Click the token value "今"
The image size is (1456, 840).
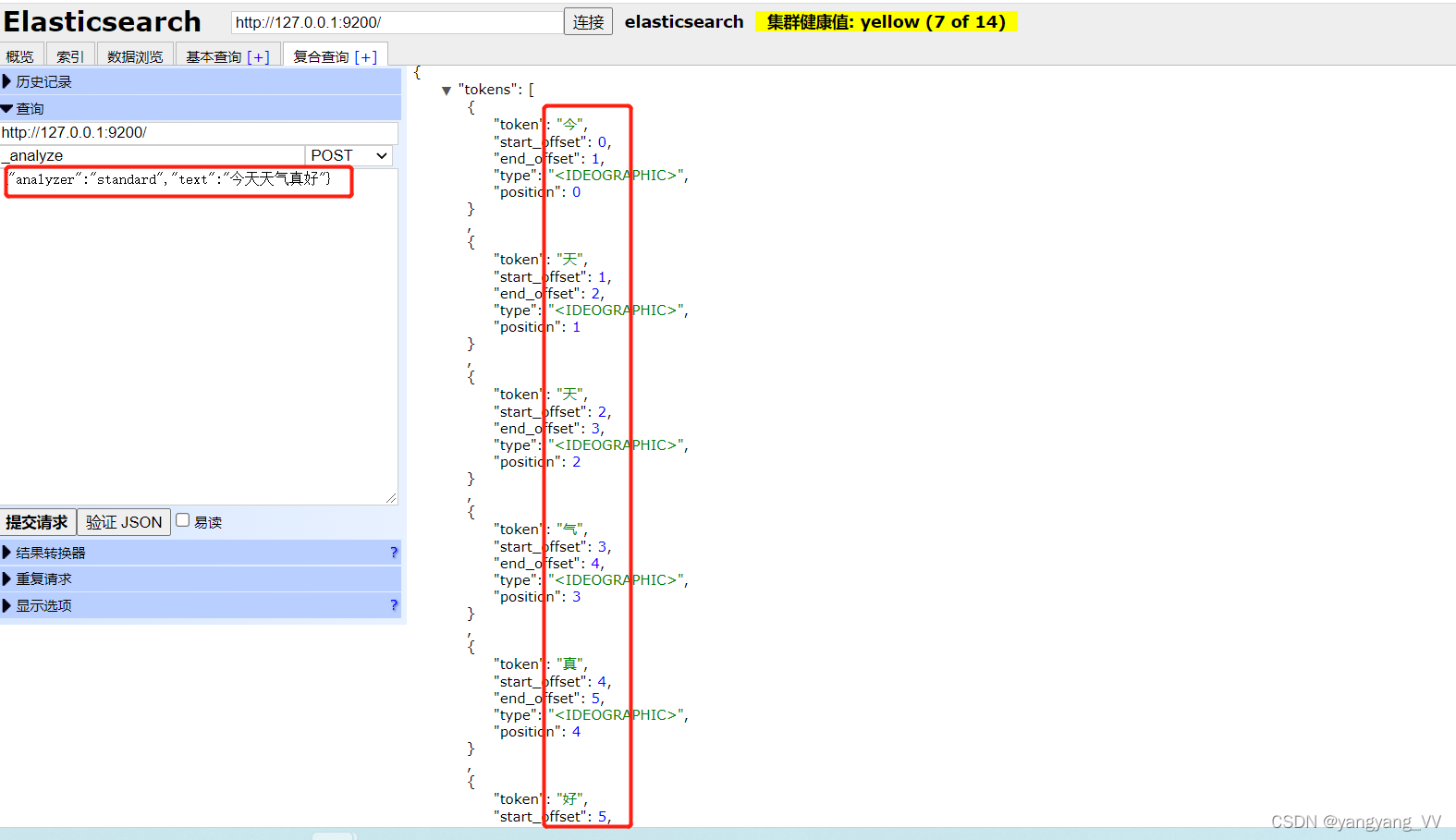point(569,125)
